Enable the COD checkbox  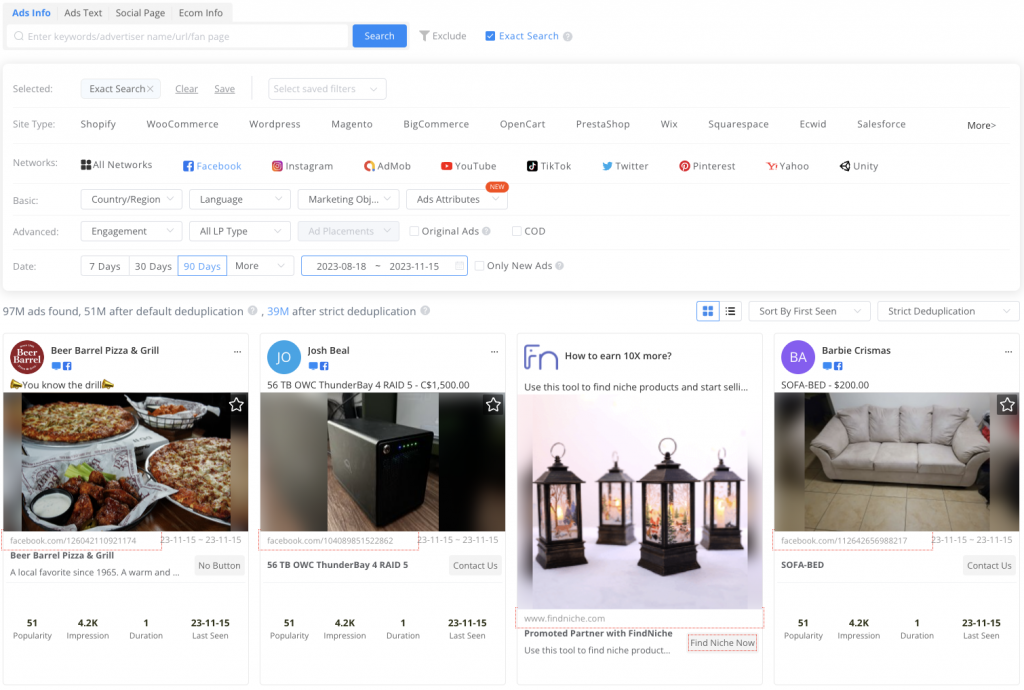pyautogui.click(x=517, y=231)
